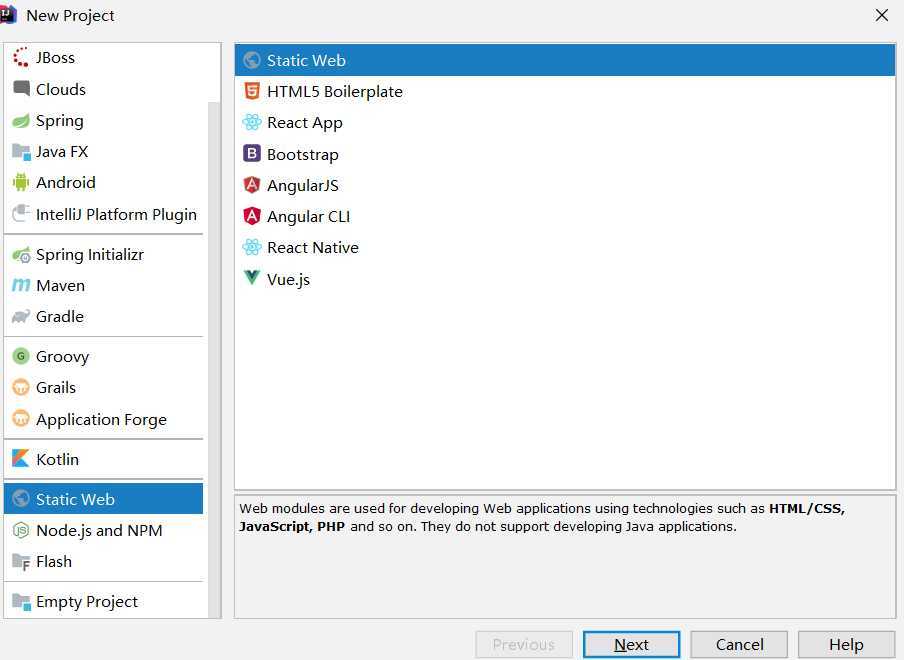Select the Grails icon

tap(21, 387)
